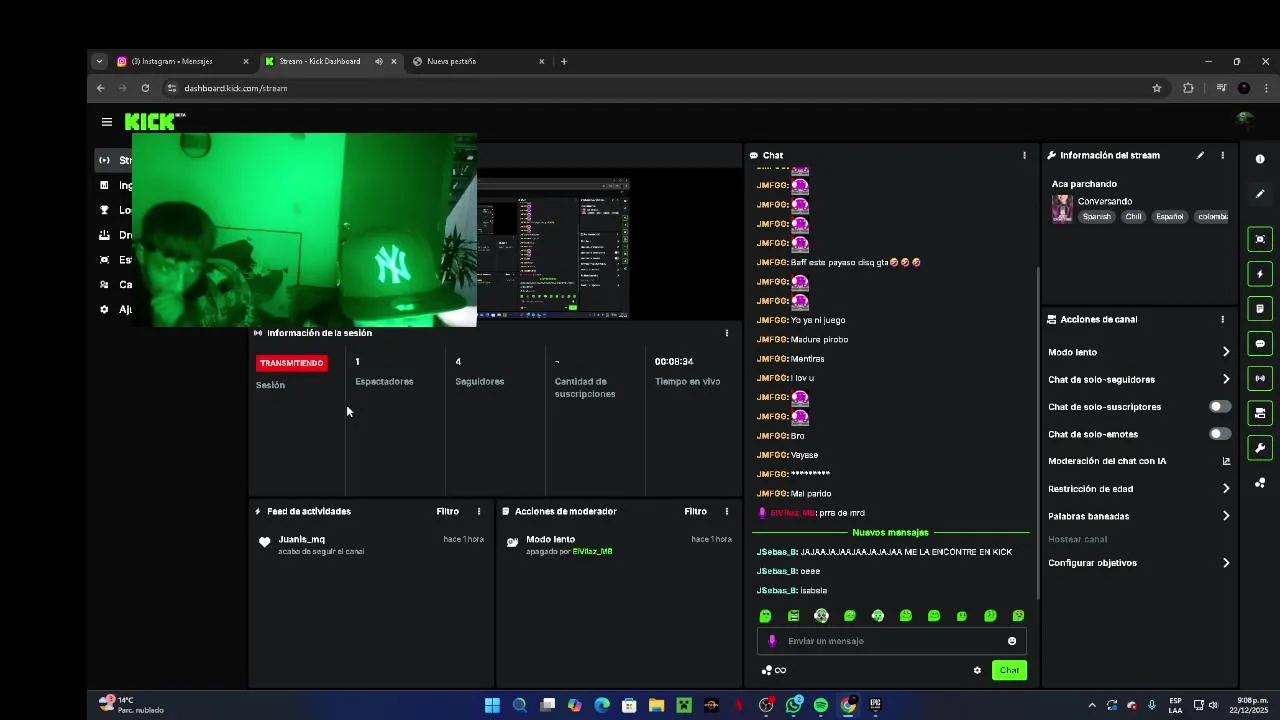
Task: Click the channel points infinity icon below the message box
Action: (x=774, y=670)
